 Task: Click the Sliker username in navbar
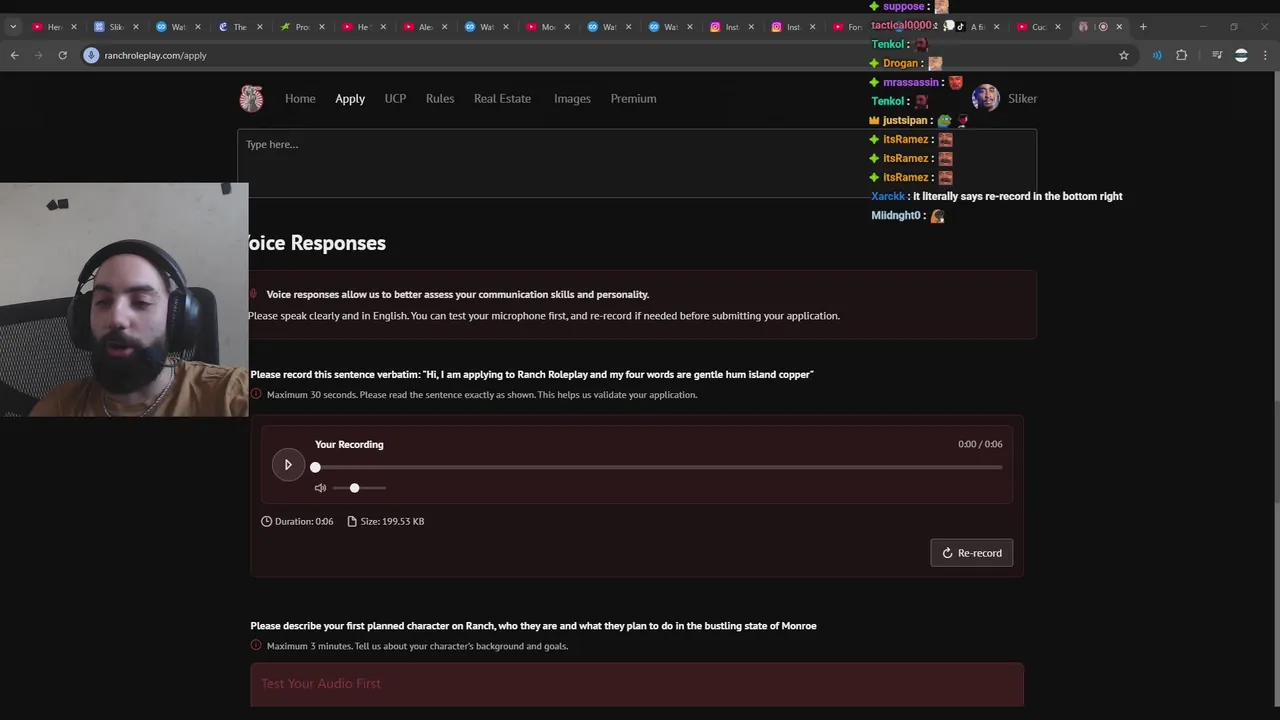pos(1022,98)
